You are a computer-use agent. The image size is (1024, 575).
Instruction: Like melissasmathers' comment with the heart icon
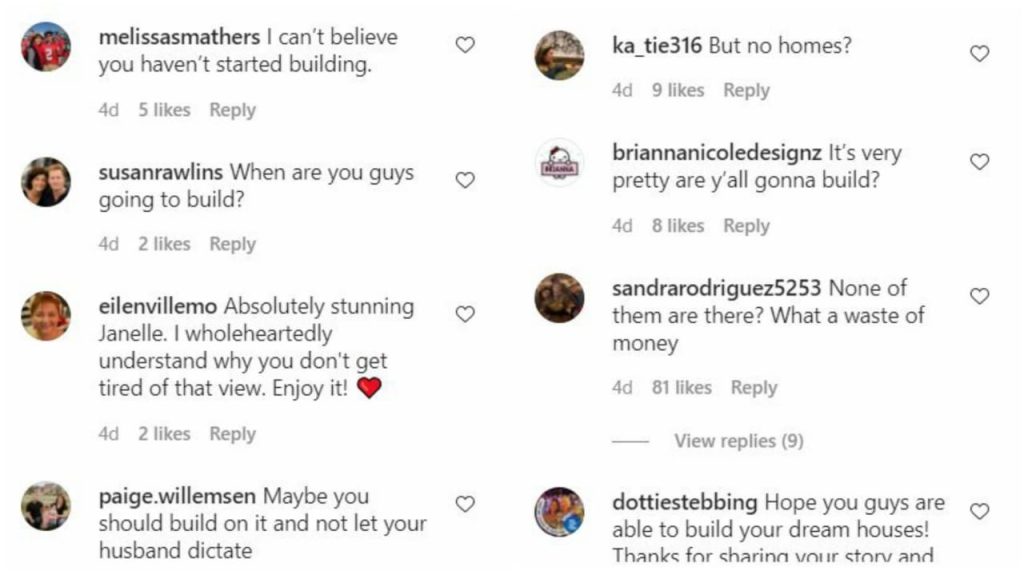465,45
